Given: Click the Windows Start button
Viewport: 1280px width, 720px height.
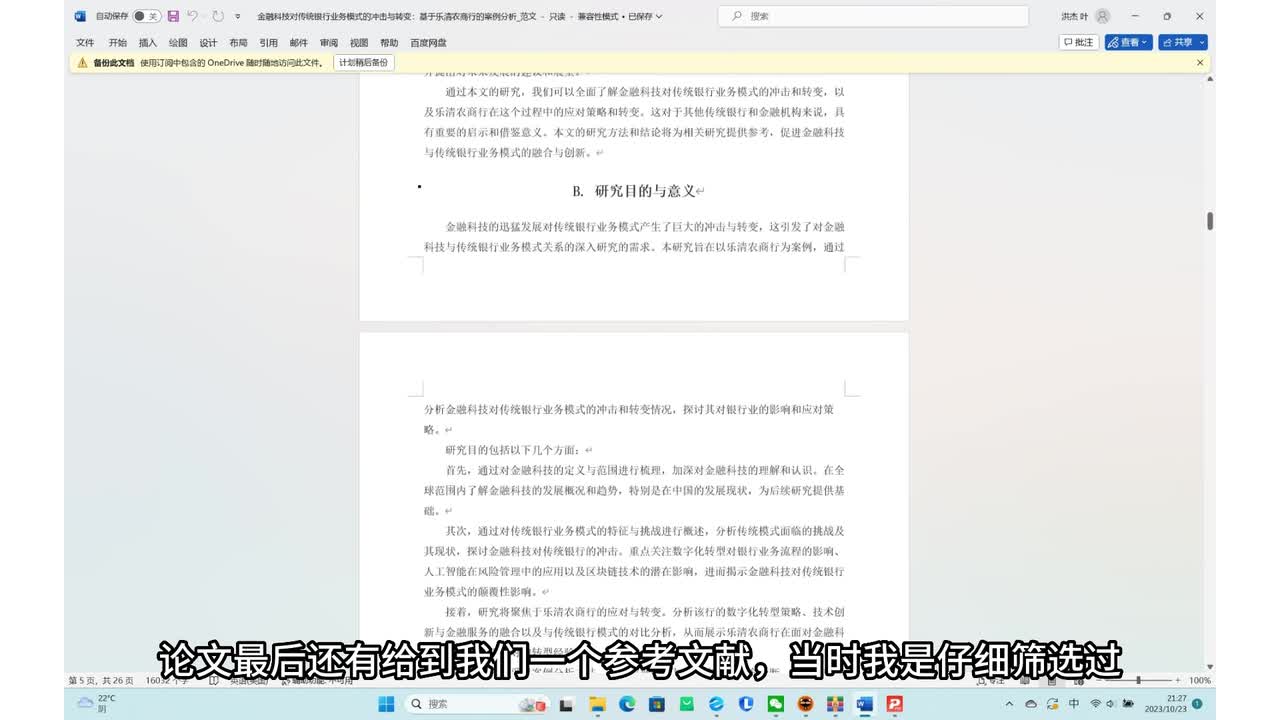Looking at the screenshot, I should tap(386, 704).
